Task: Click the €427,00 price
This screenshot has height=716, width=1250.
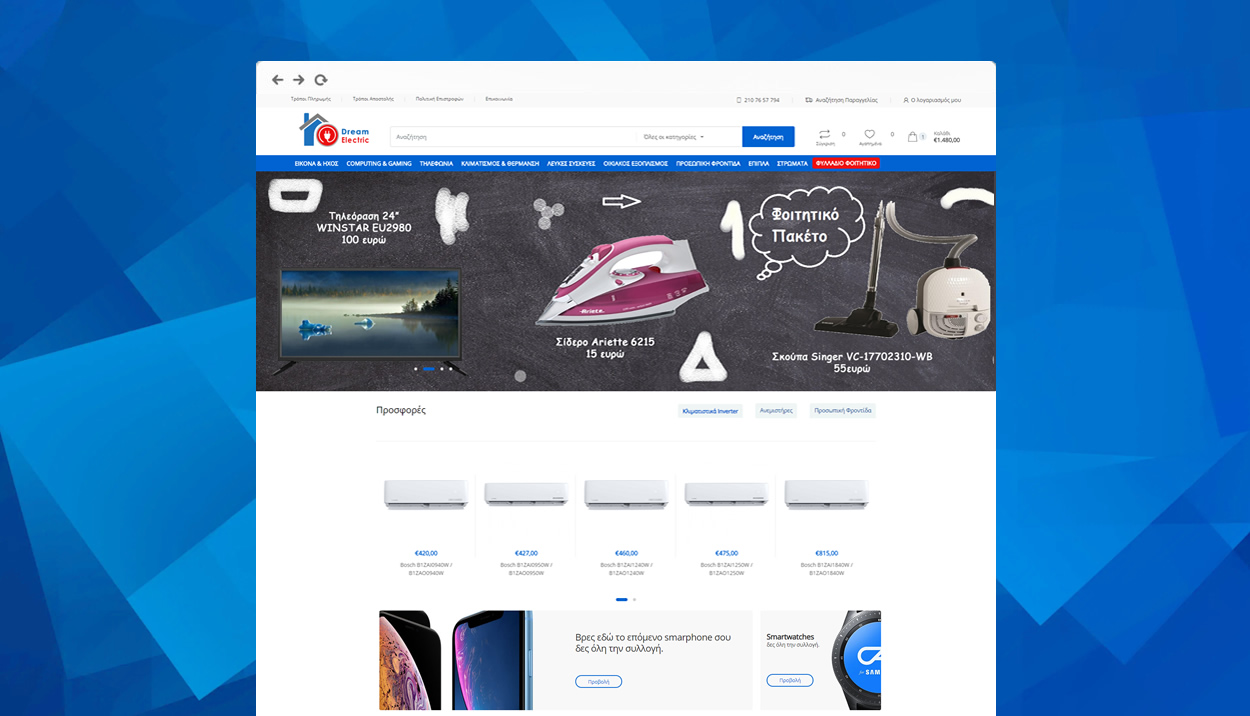Action: (526, 553)
